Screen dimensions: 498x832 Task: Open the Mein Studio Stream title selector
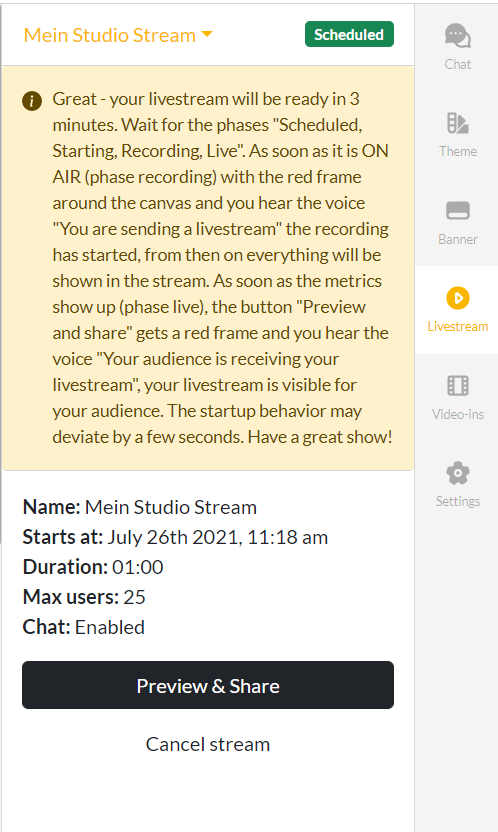[118, 35]
